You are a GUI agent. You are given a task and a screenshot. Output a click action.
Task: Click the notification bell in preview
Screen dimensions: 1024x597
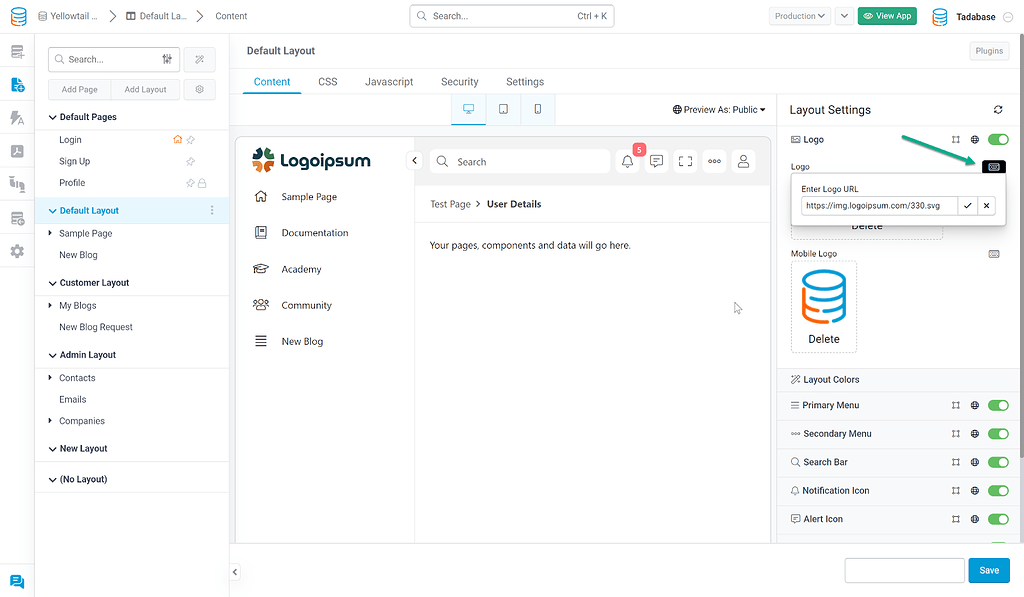pos(628,161)
